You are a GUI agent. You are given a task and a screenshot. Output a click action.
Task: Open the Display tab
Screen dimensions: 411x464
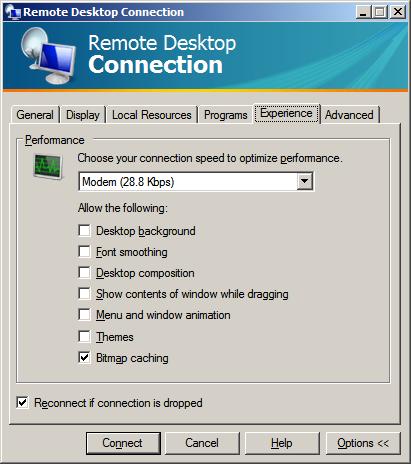click(83, 115)
